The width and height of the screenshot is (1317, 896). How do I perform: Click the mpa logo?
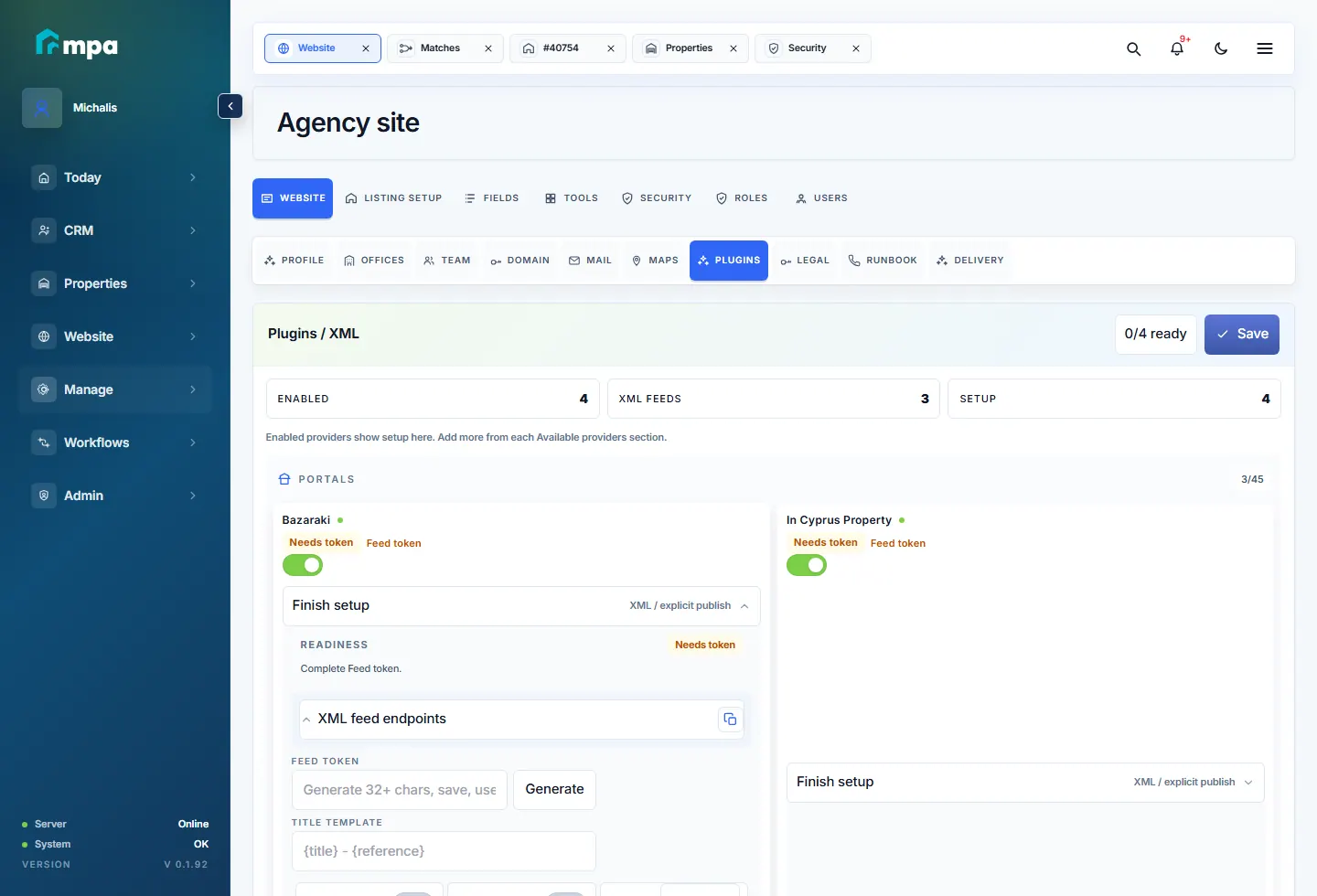click(77, 44)
